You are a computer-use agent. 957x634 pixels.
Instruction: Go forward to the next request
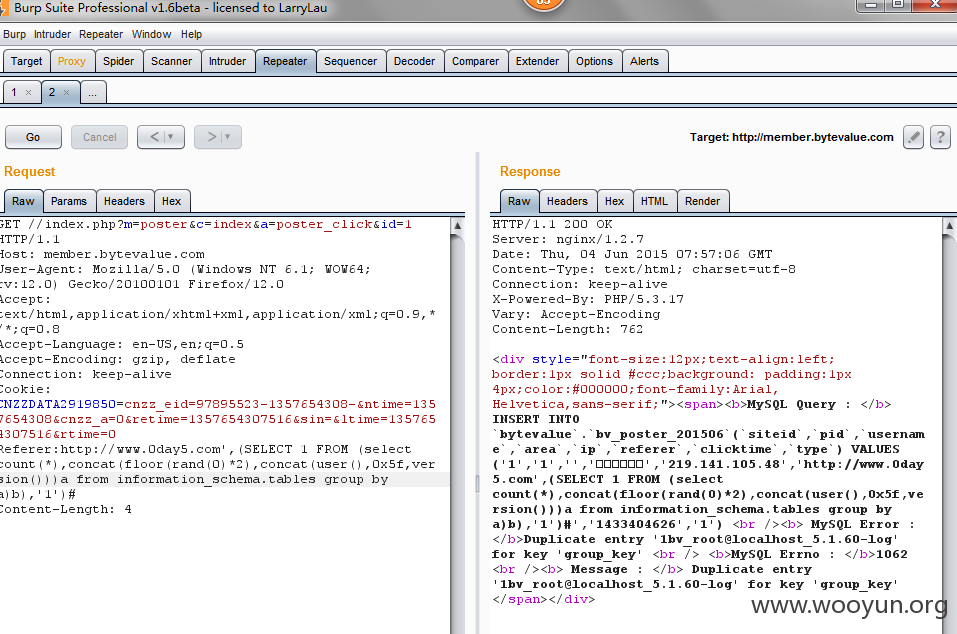pos(211,137)
